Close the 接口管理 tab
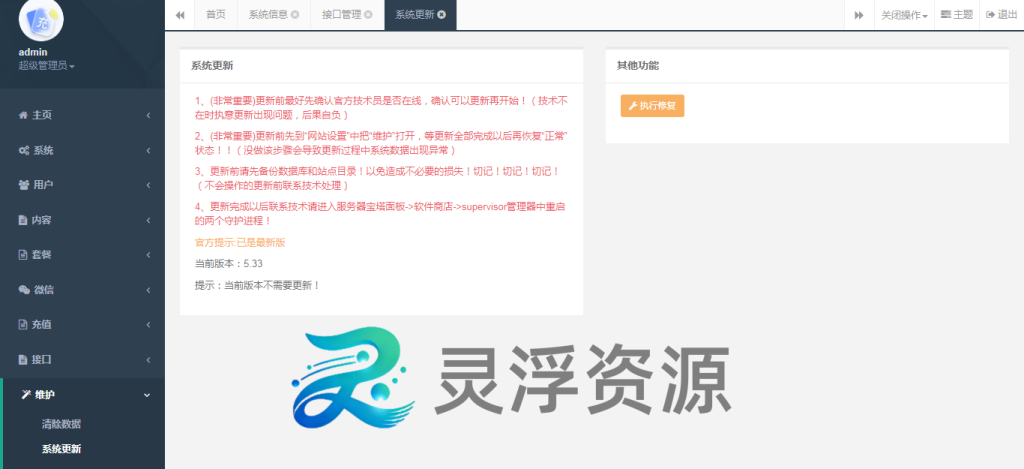This screenshot has height=469, width=1024. (368, 15)
